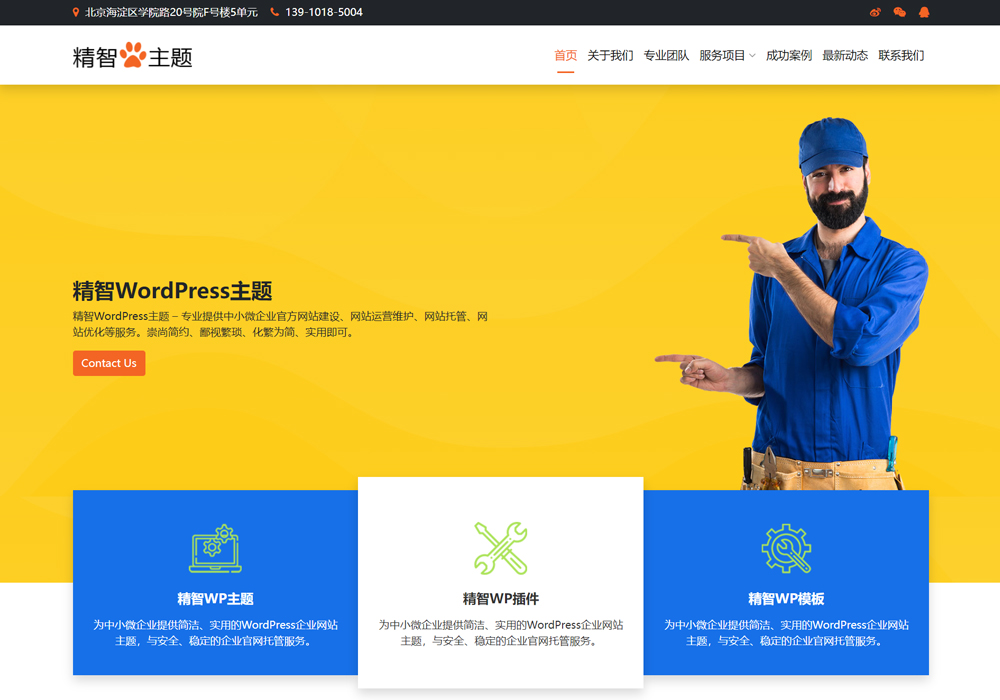
Task: Open the 联系我们 link
Action: [x=903, y=56]
